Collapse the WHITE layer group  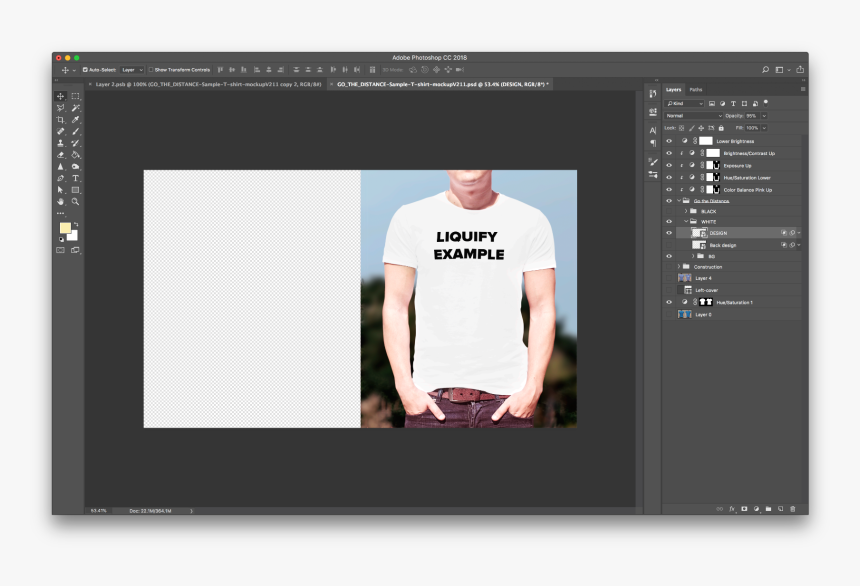point(684,220)
